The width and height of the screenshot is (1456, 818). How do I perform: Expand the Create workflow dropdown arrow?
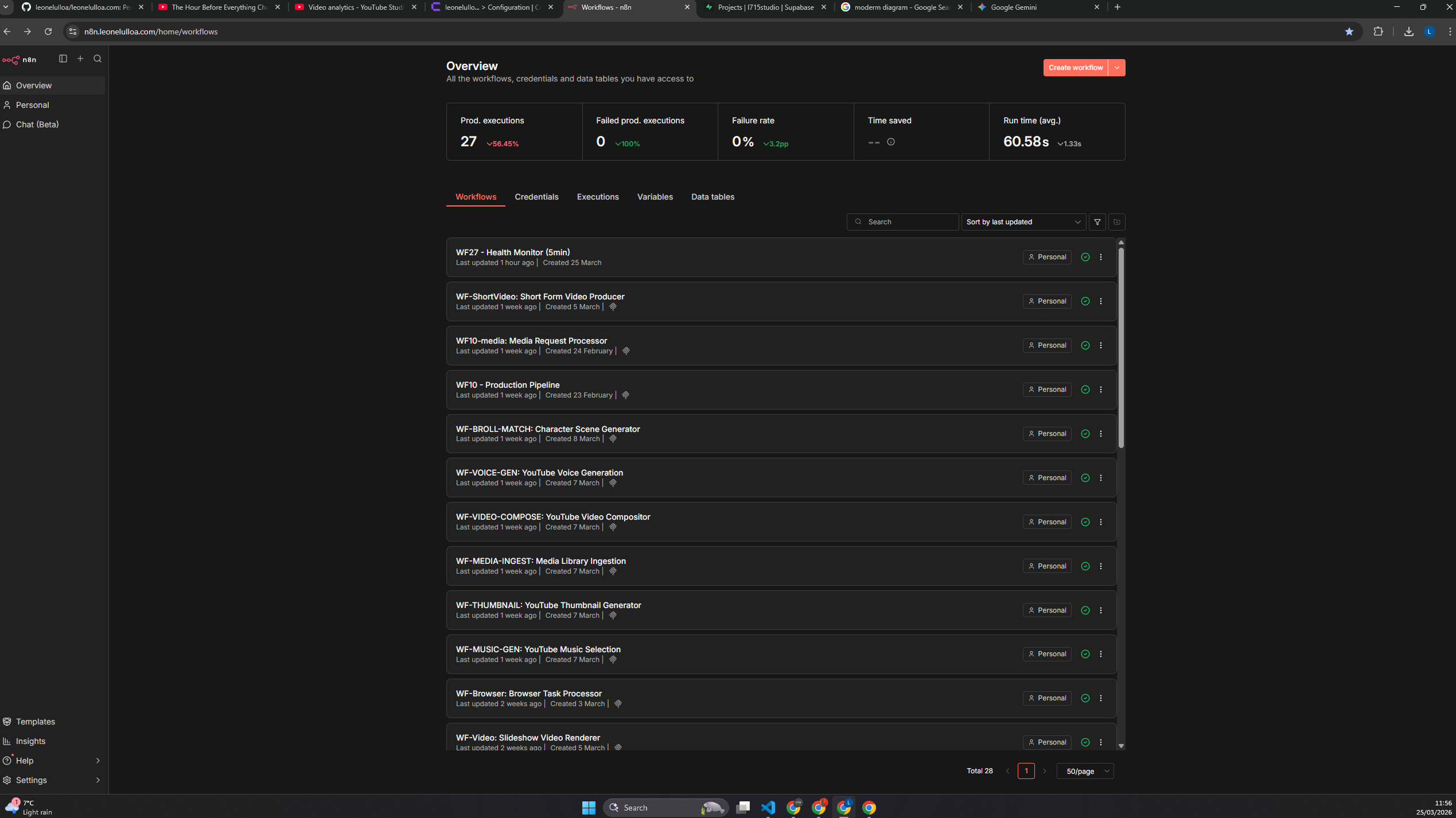coord(1116,67)
